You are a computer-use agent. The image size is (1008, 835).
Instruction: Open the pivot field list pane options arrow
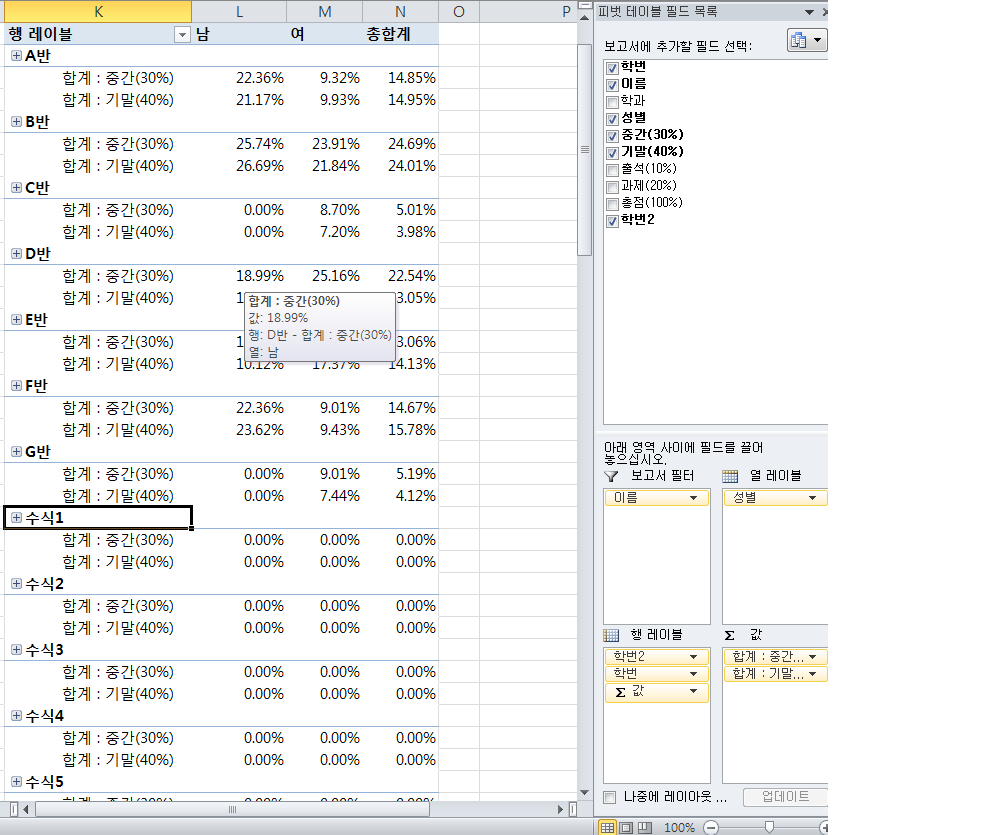tap(808, 12)
